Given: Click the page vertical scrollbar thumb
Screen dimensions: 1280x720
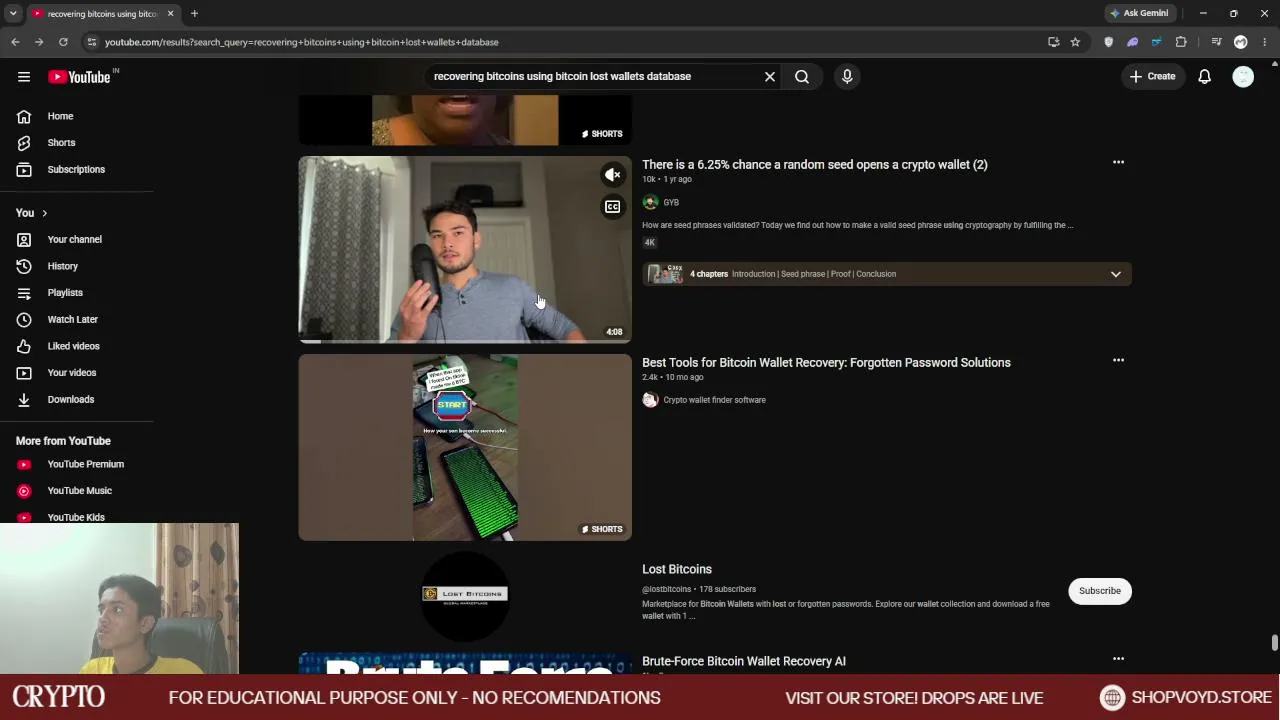Looking at the screenshot, I should [x=1274, y=643].
